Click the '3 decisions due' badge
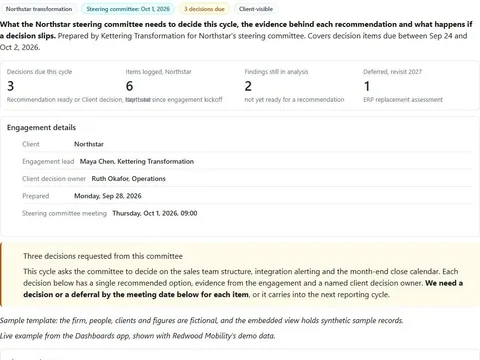Viewport: 480px width, 360px height. 204,9
